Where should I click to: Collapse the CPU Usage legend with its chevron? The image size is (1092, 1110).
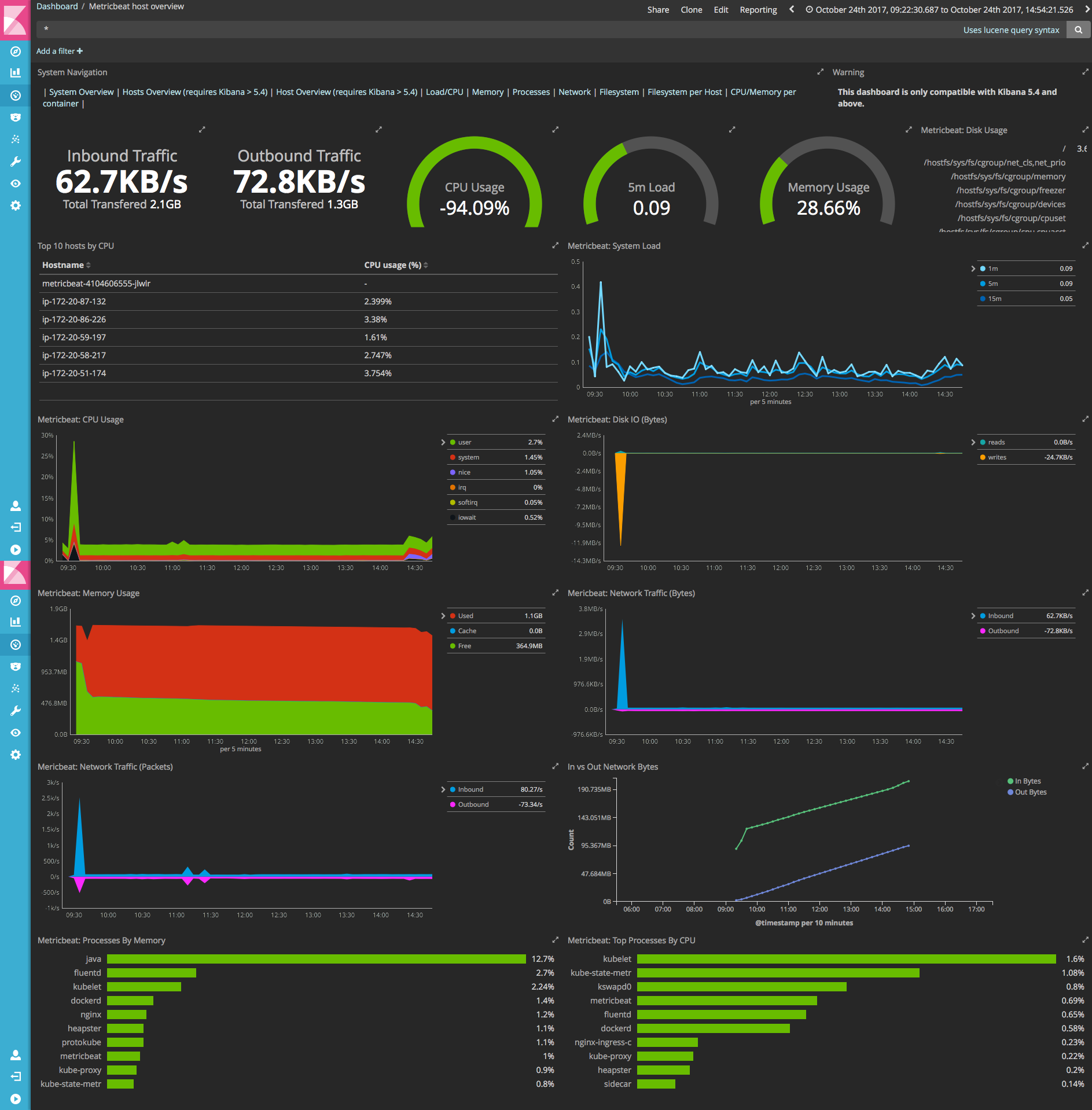click(x=443, y=442)
